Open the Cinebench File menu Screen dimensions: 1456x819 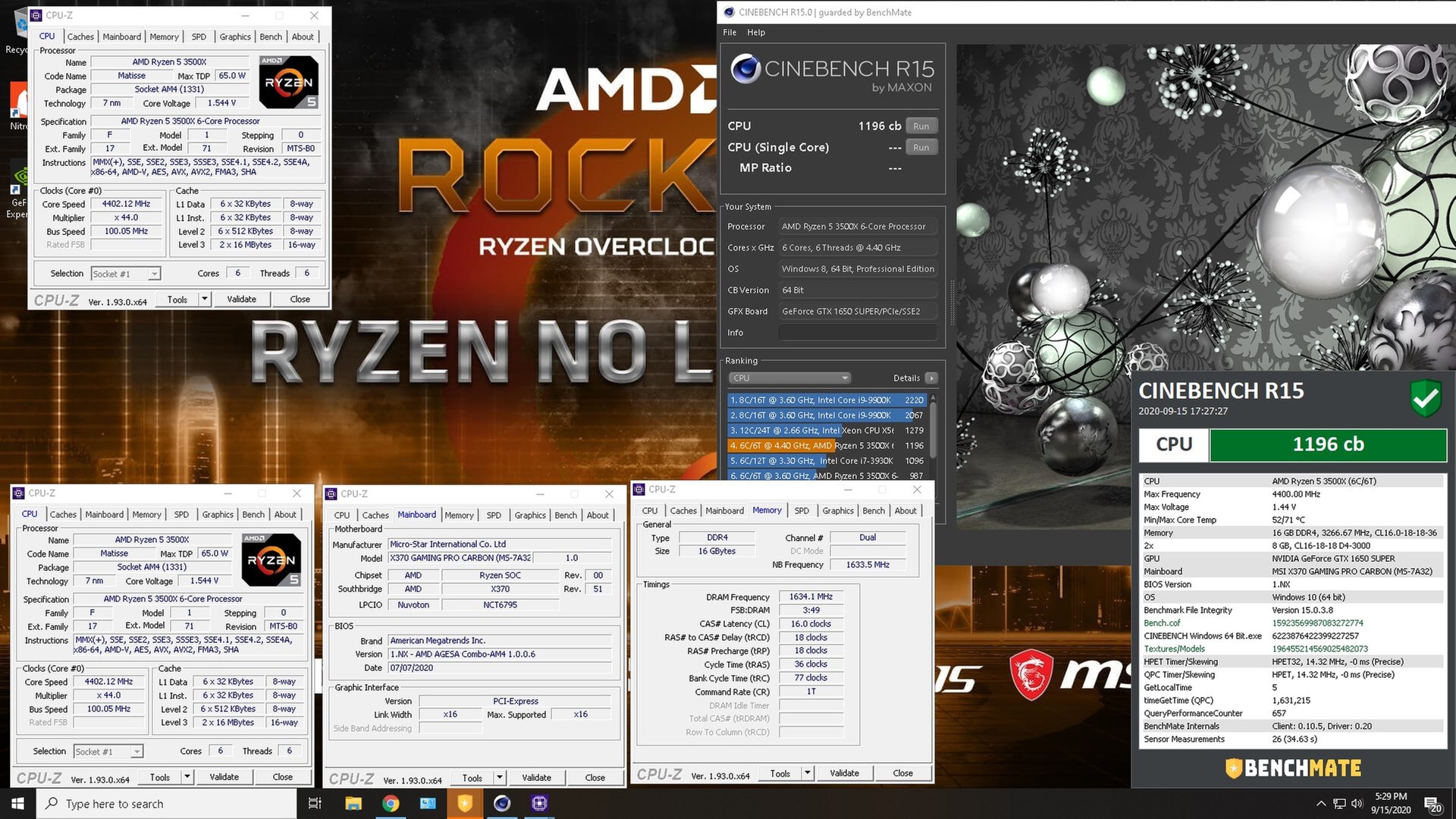point(730,32)
